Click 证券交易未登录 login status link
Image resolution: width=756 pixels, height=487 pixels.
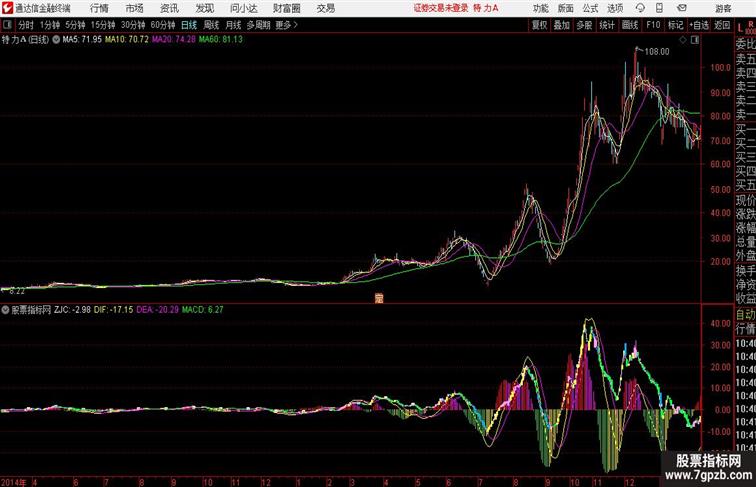click(x=441, y=8)
